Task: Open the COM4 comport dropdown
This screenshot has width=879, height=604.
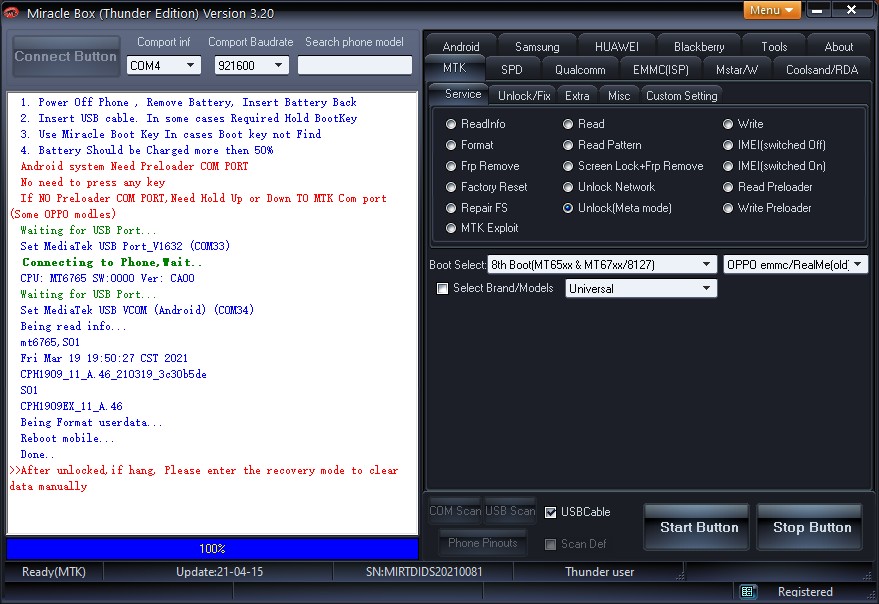Action: pos(163,66)
